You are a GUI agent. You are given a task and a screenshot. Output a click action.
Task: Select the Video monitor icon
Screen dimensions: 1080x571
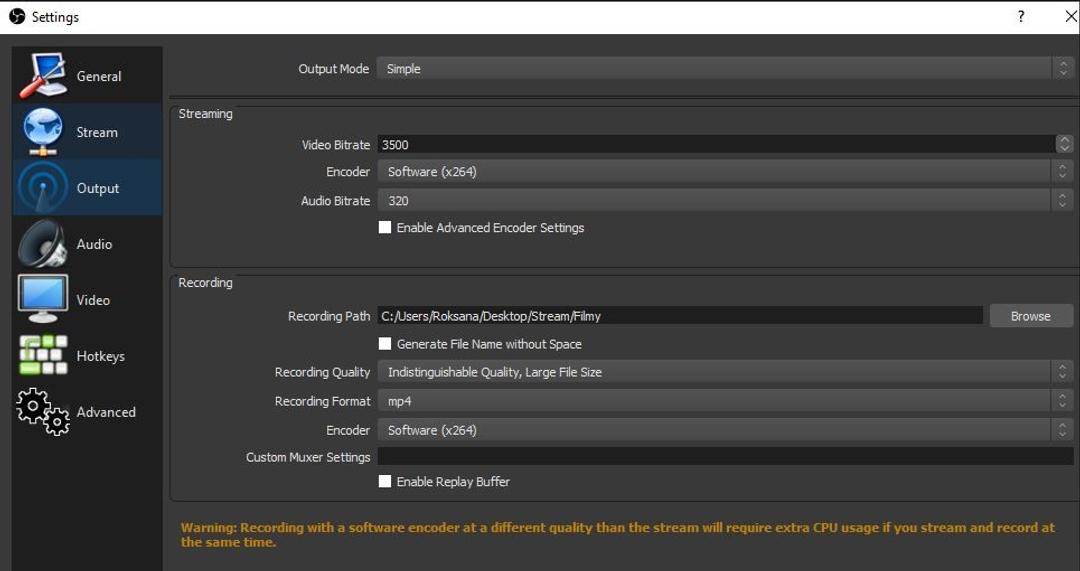pyautogui.click(x=42, y=299)
